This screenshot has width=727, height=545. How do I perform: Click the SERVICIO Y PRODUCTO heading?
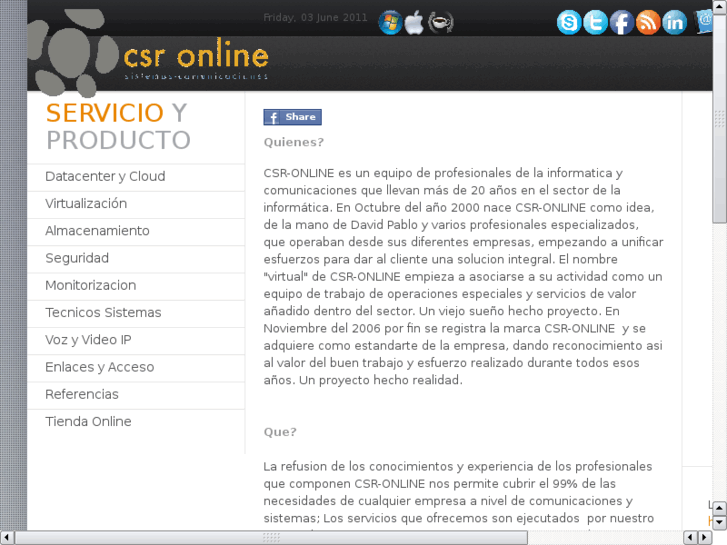click(x=118, y=126)
